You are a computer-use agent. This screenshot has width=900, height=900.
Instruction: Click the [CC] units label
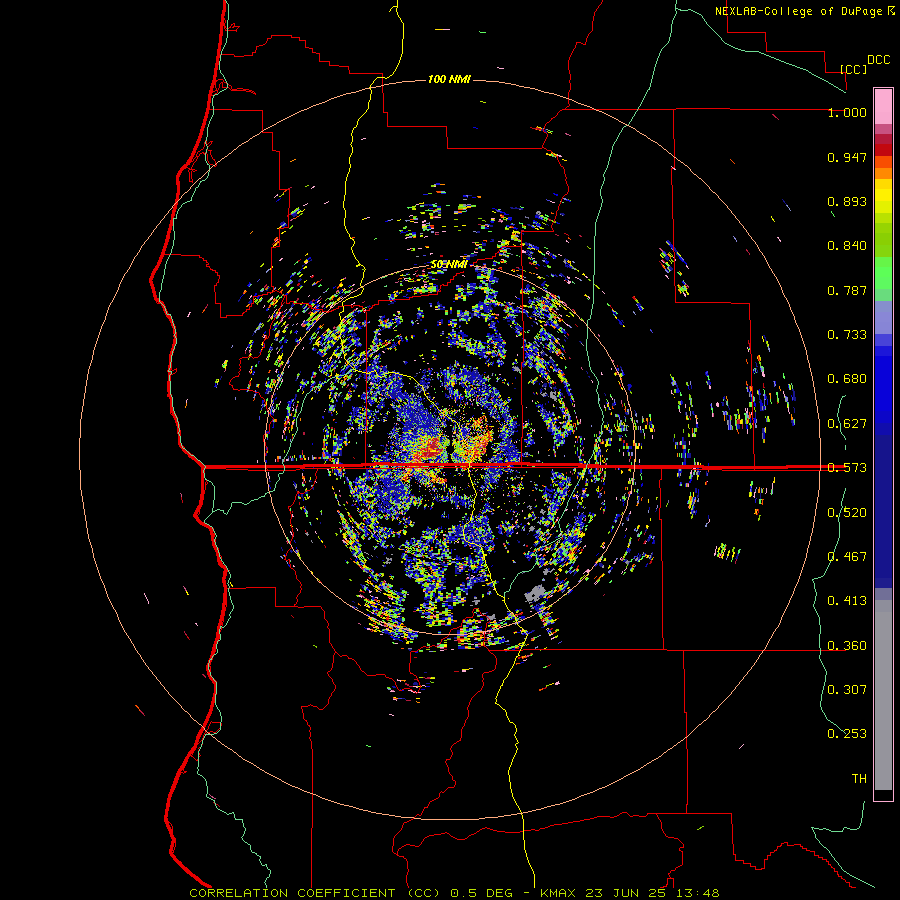coord(854,69)
